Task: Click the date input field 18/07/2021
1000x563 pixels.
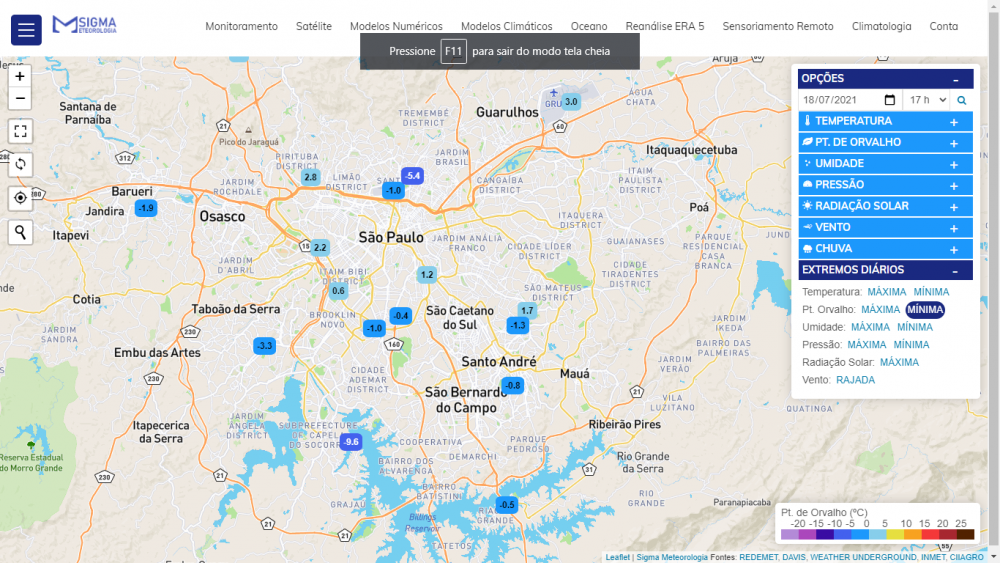Action: (x=840, y=100)
